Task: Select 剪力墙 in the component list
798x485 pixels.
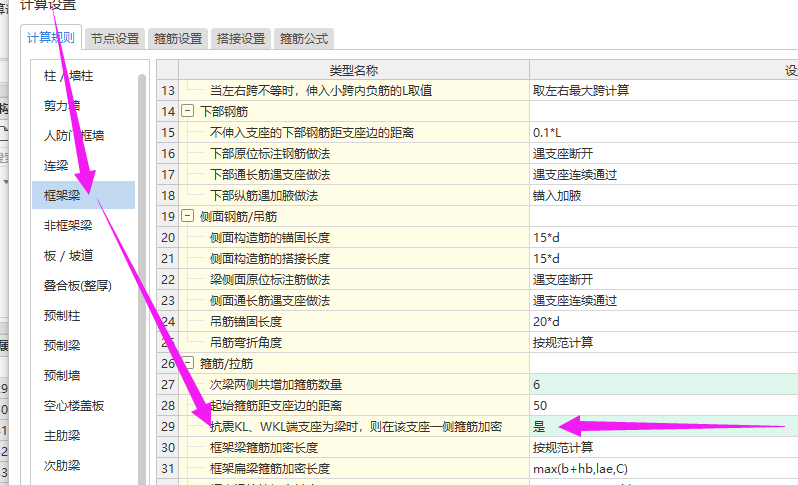Action: click(x=62, y=106)
